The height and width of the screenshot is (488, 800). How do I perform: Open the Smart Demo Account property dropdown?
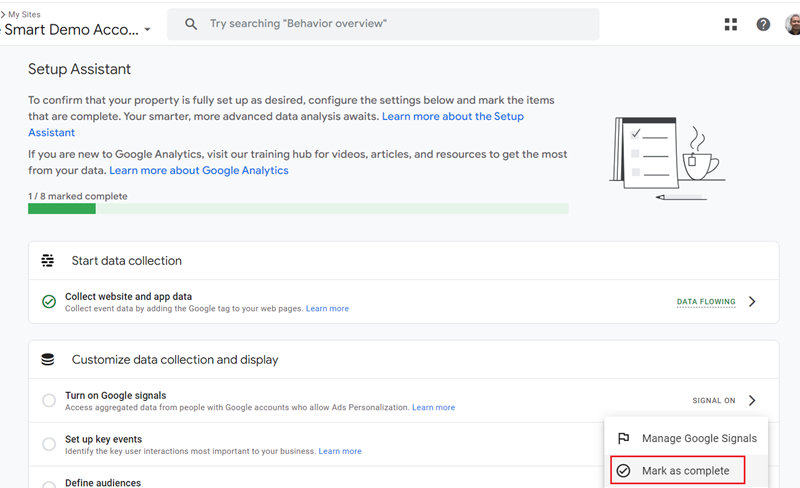point(76,30)
